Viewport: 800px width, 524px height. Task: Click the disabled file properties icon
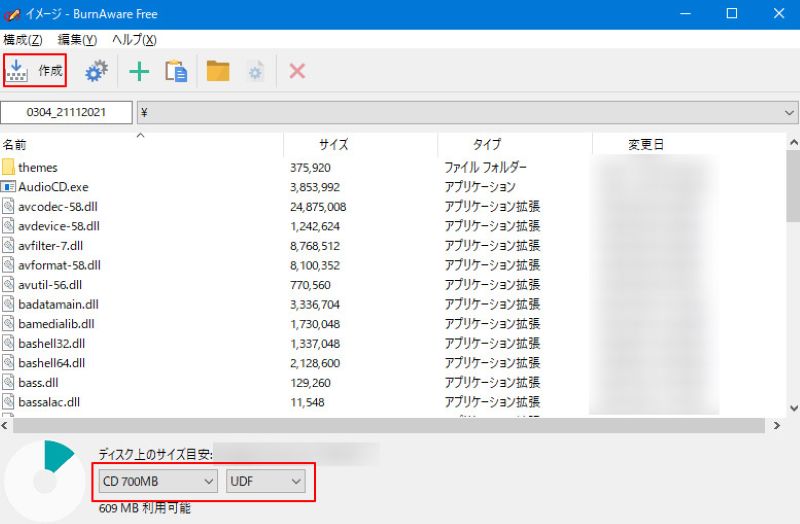[x=256, y=71]
